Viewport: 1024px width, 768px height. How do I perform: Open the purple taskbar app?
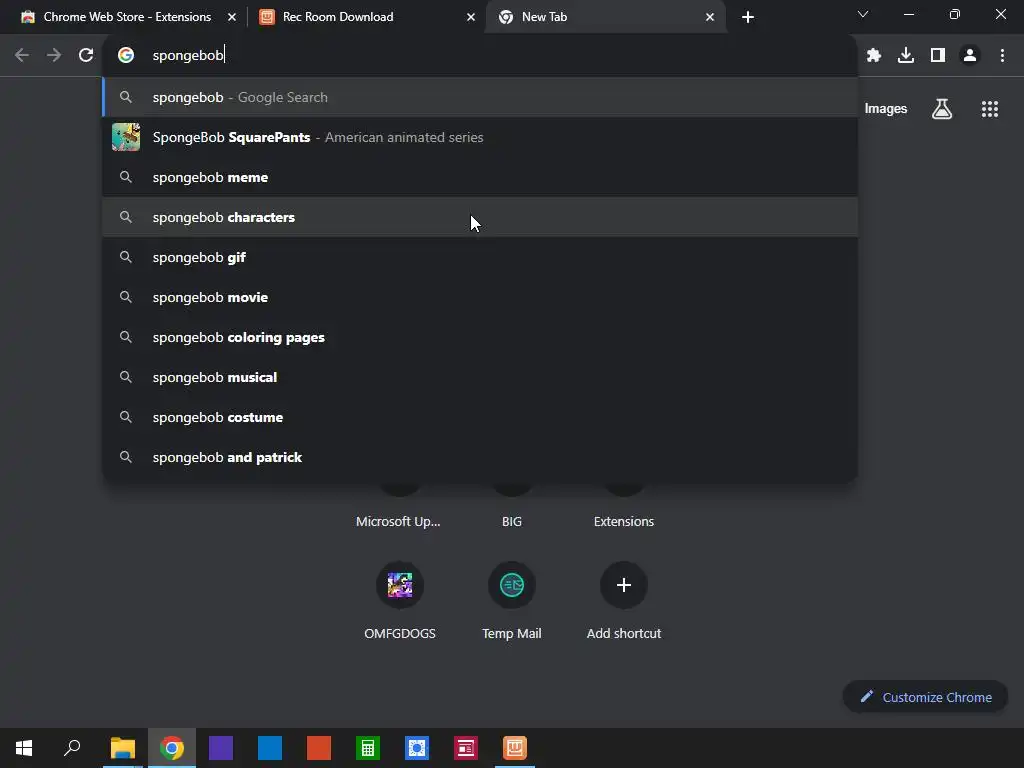[221, 748]
